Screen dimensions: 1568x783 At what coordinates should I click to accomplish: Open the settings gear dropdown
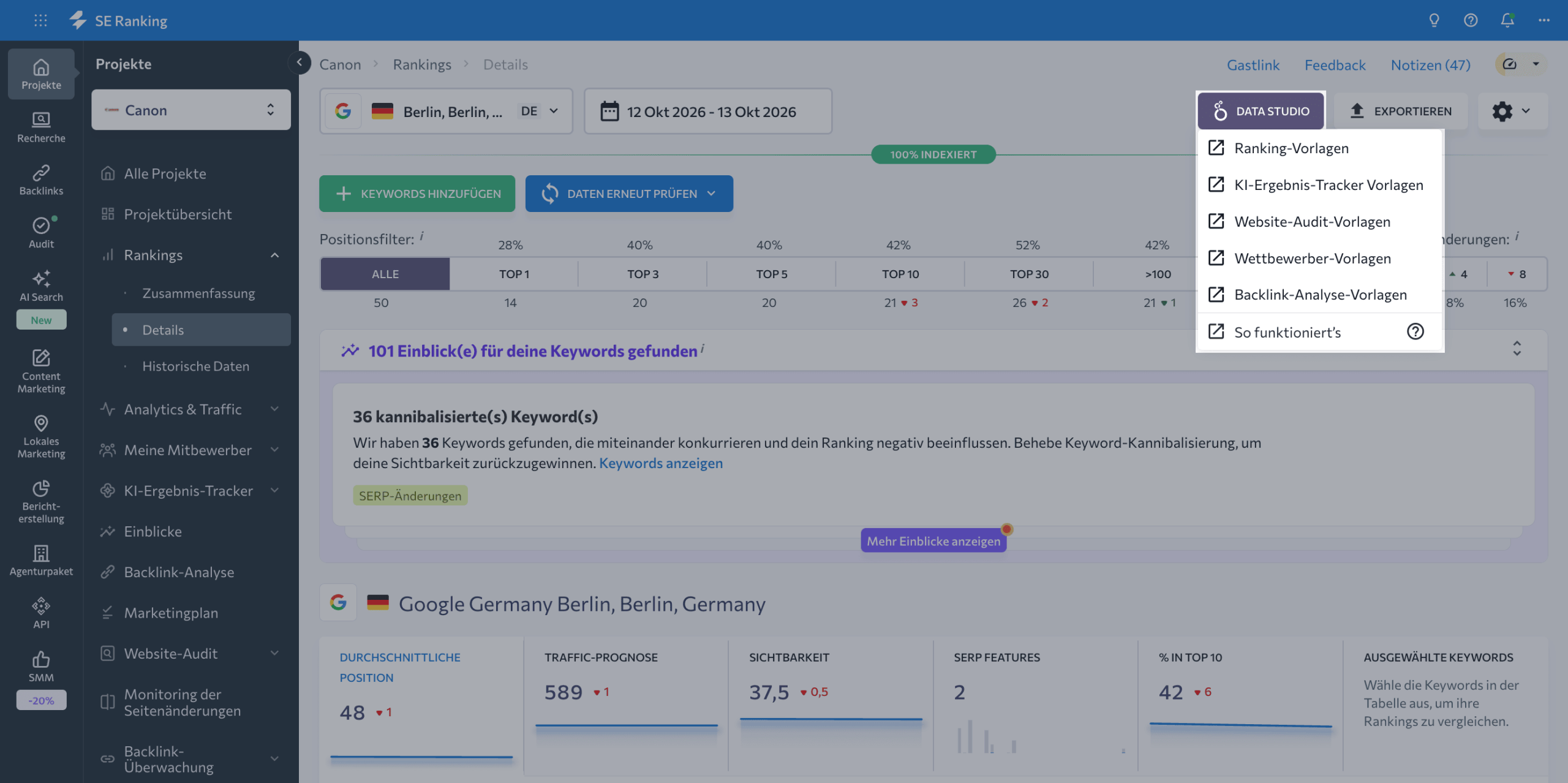point(1512,111)
